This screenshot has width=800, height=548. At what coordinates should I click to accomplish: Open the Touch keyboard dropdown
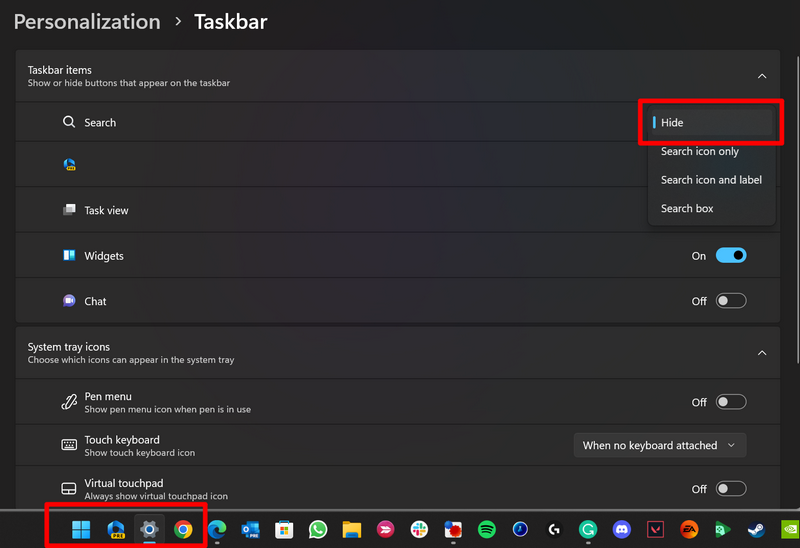[x=659, y=446]
